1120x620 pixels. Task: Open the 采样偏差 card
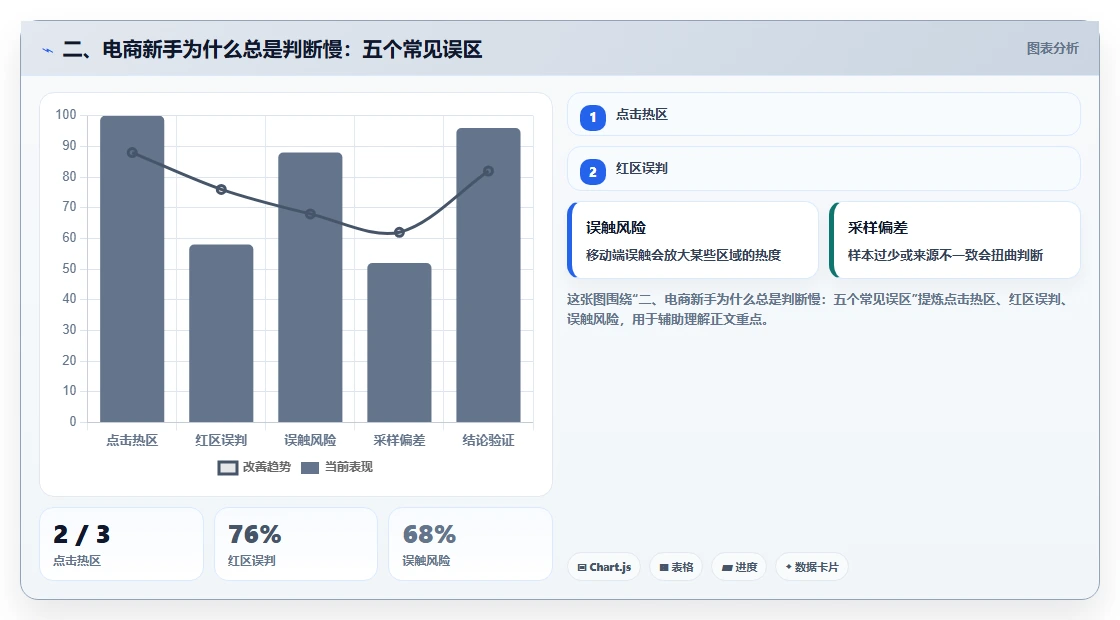954,240
